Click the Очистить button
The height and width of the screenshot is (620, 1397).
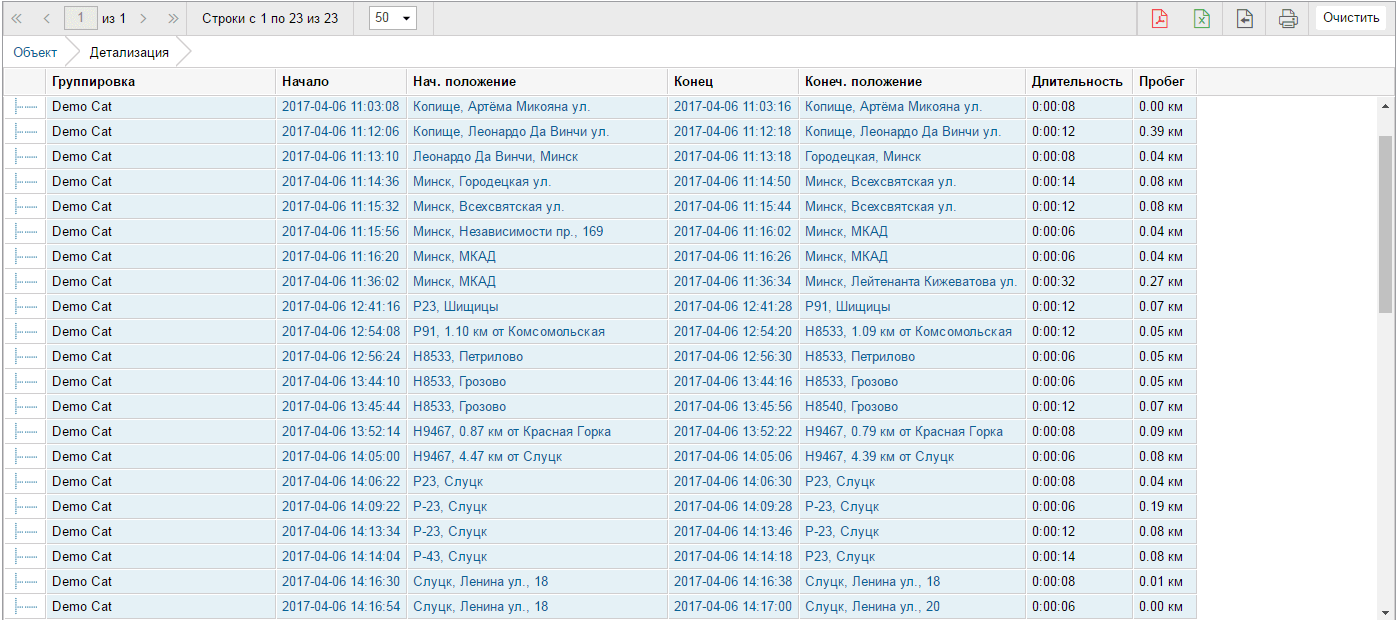pos(1350,18)
